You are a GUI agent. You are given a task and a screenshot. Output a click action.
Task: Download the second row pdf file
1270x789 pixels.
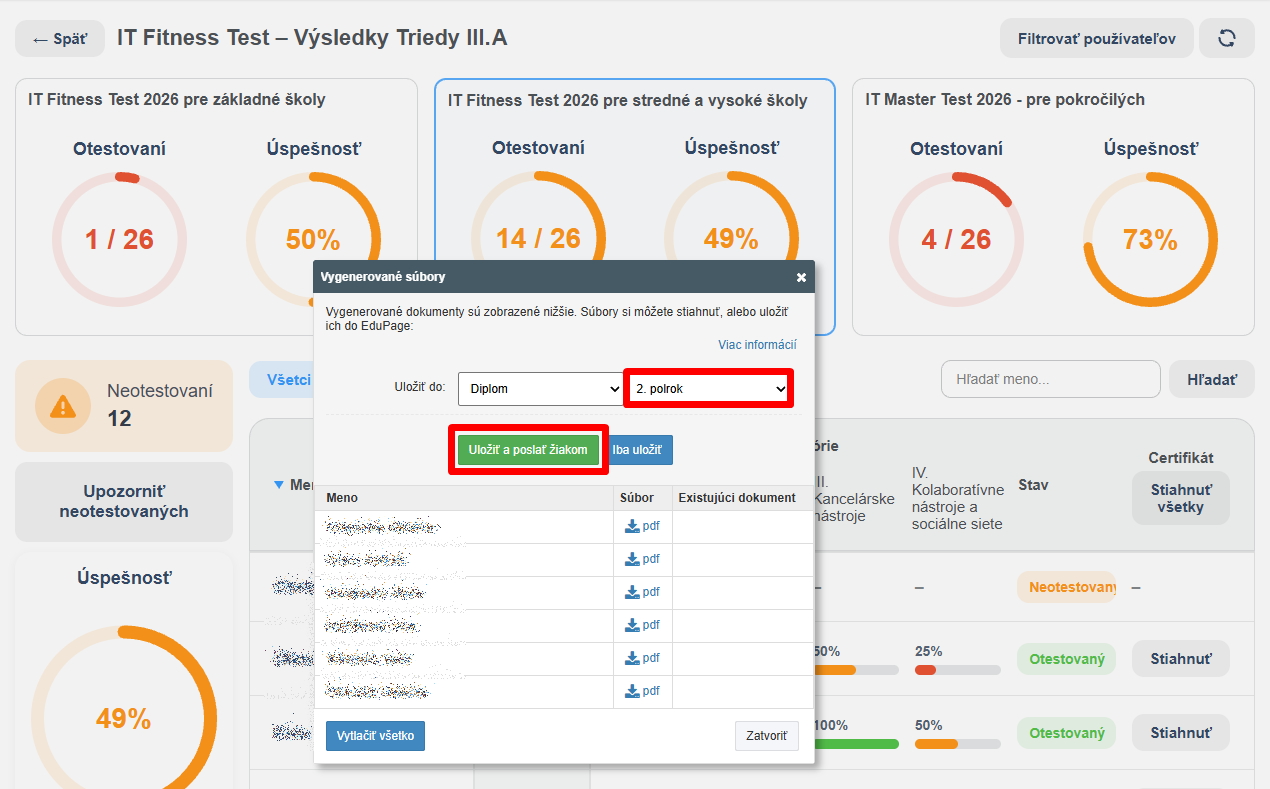pos(642,559)
